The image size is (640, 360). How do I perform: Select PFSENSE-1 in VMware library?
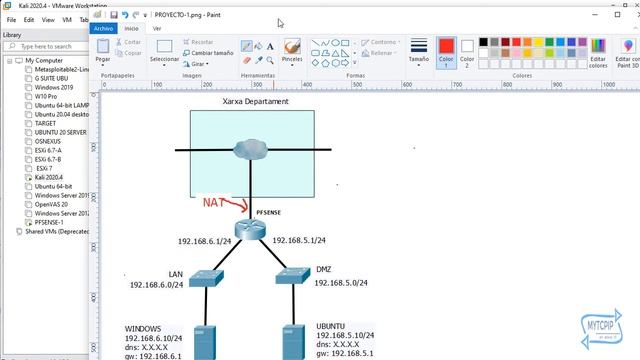coord(49,222)
